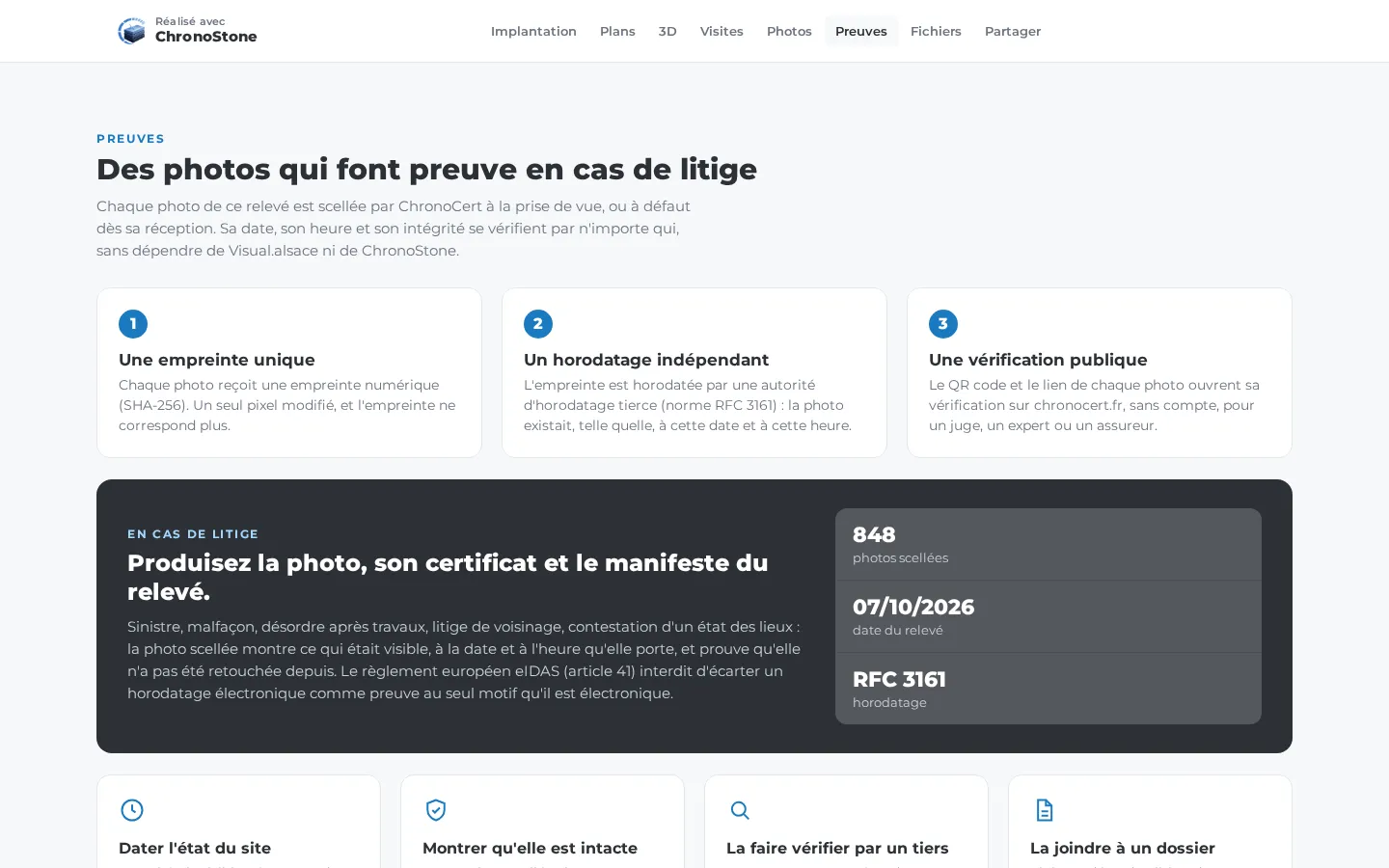The height and width of the screenshot is (868, 1389).
Task: Open the ChronoStone brand name link
Action: point(205,37)
